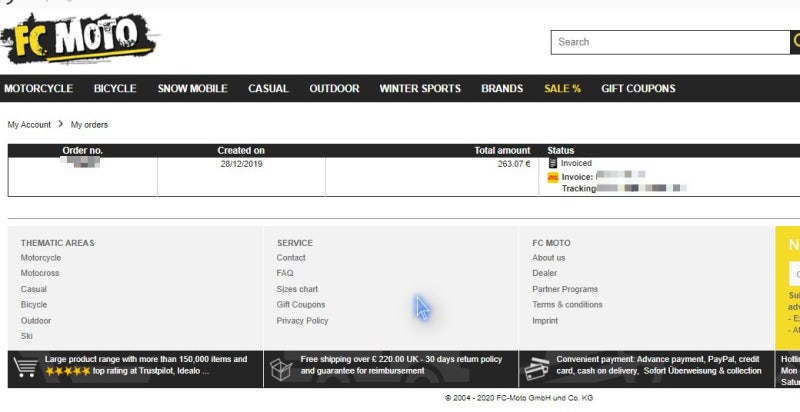Click the large product range banner text
This screenshot has height=412, width=800.
tap(146, 365)
